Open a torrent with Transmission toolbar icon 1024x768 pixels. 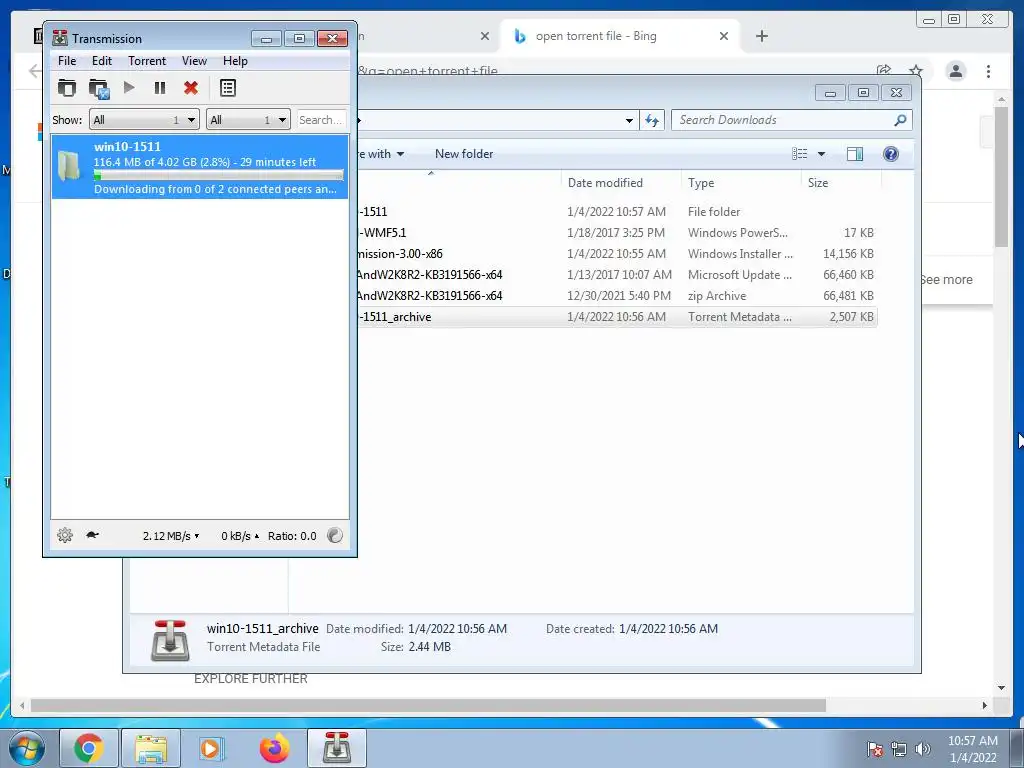tap(67, 88)
